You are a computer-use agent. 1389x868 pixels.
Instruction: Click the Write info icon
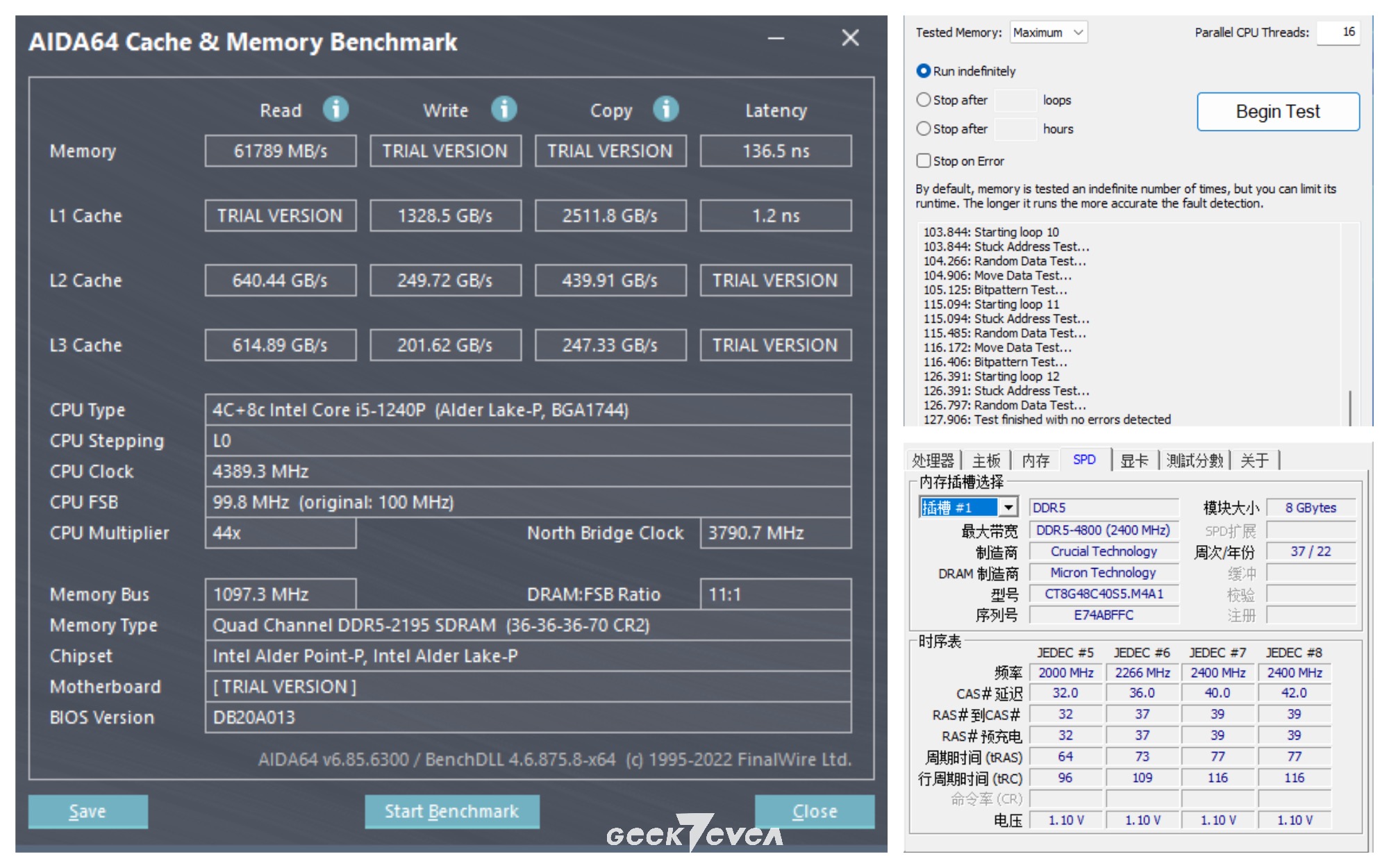[x=504, y=109]
